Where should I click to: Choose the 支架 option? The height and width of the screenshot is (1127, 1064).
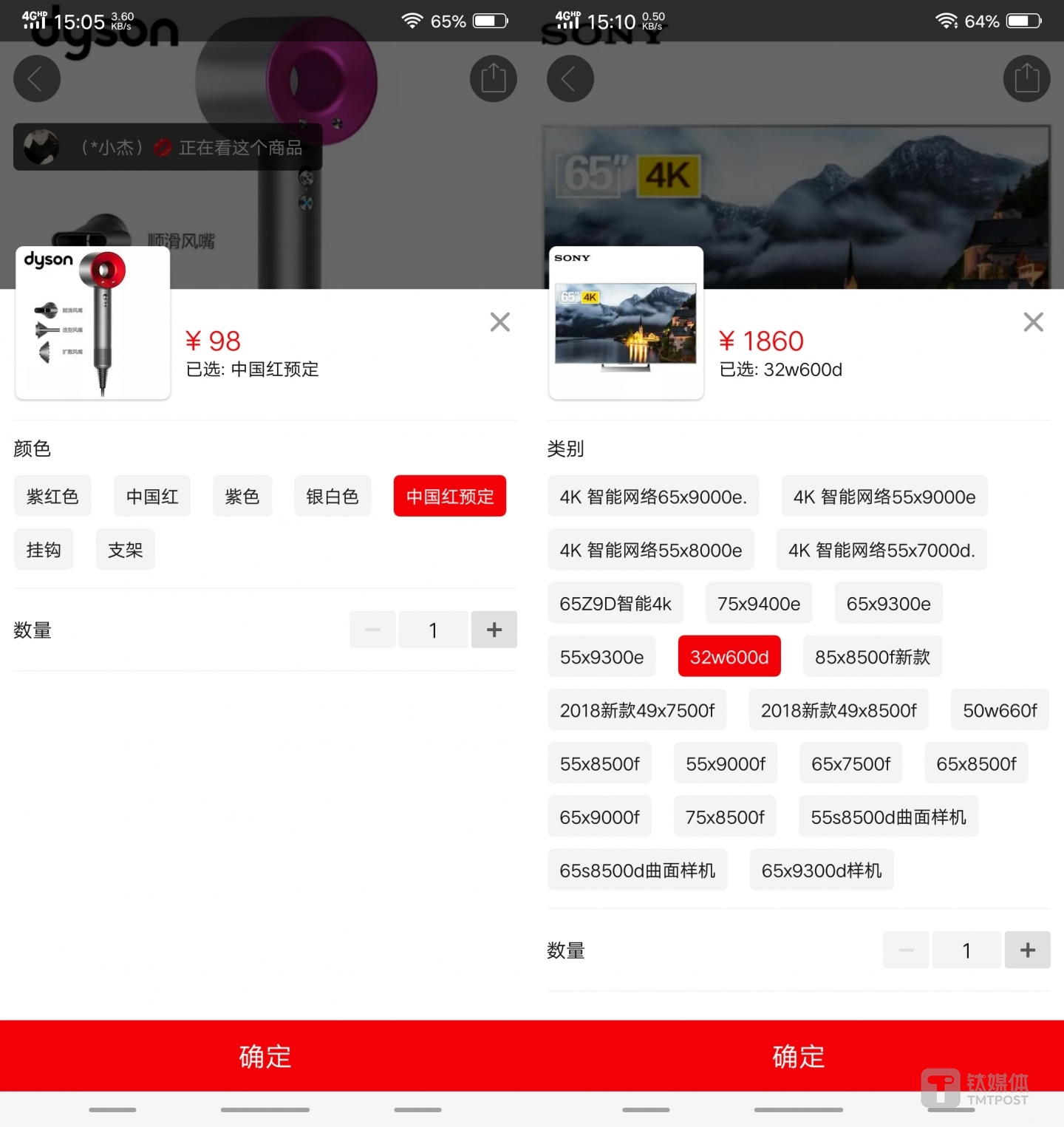point(125,549)
